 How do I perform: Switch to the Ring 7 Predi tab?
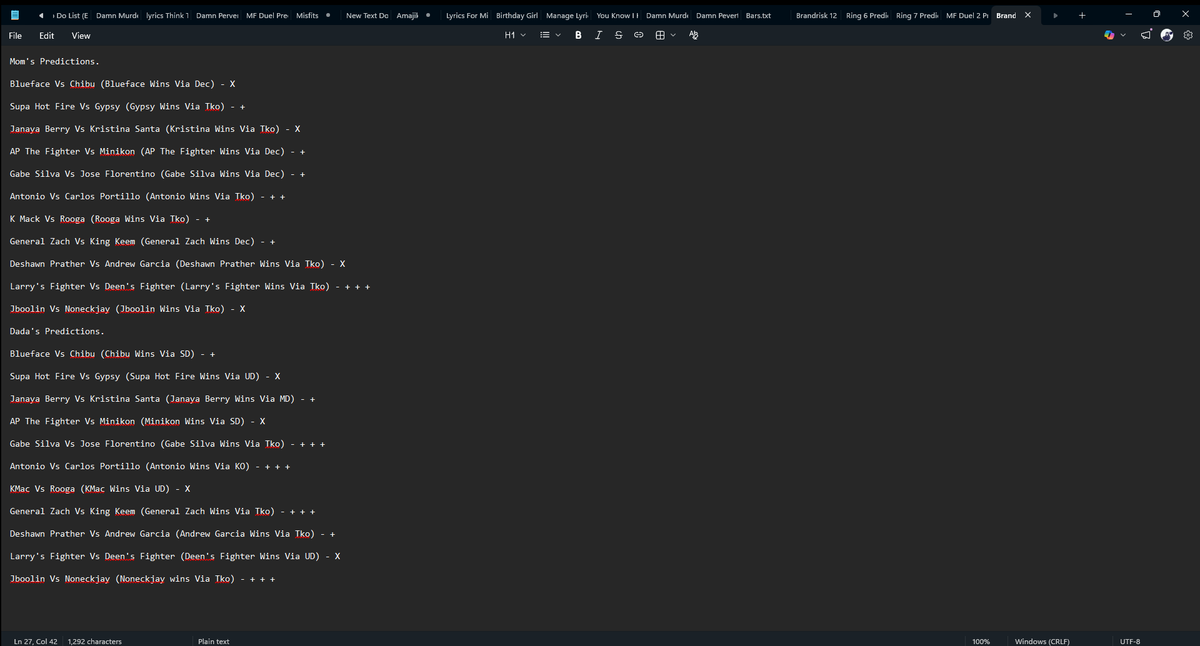coord(917,16)
